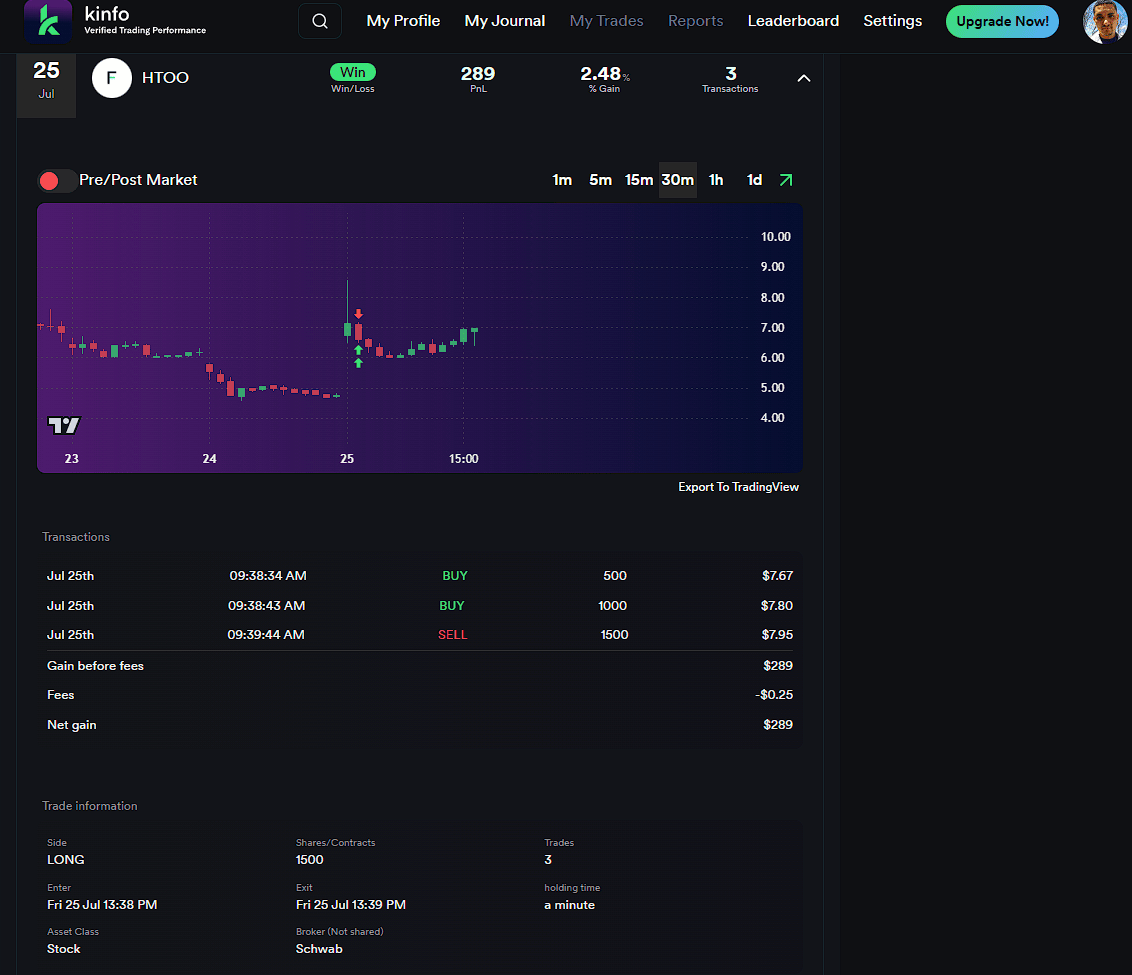Select the 1m chart timeframe
This screenshot has width=1132, height=975.
pos(562,180)
